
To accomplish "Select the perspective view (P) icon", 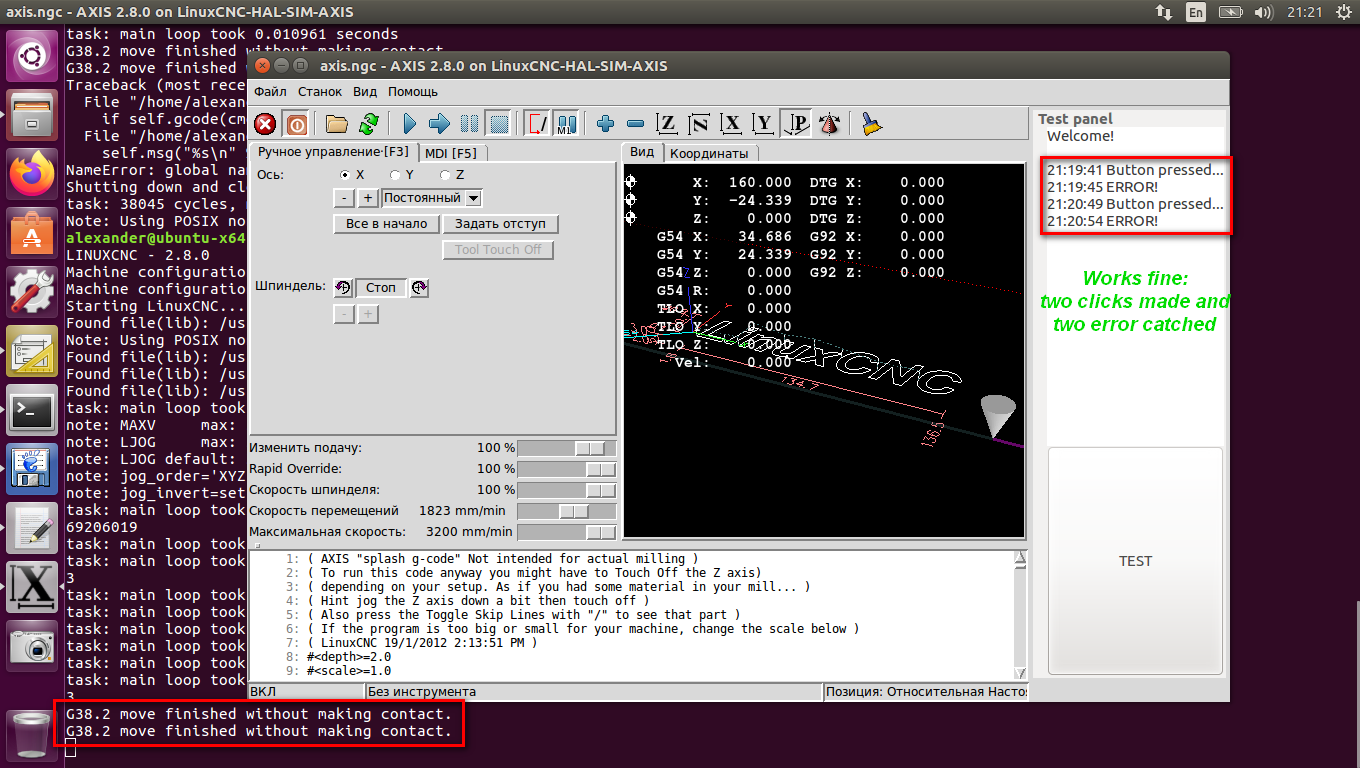I will pos(797,124).
